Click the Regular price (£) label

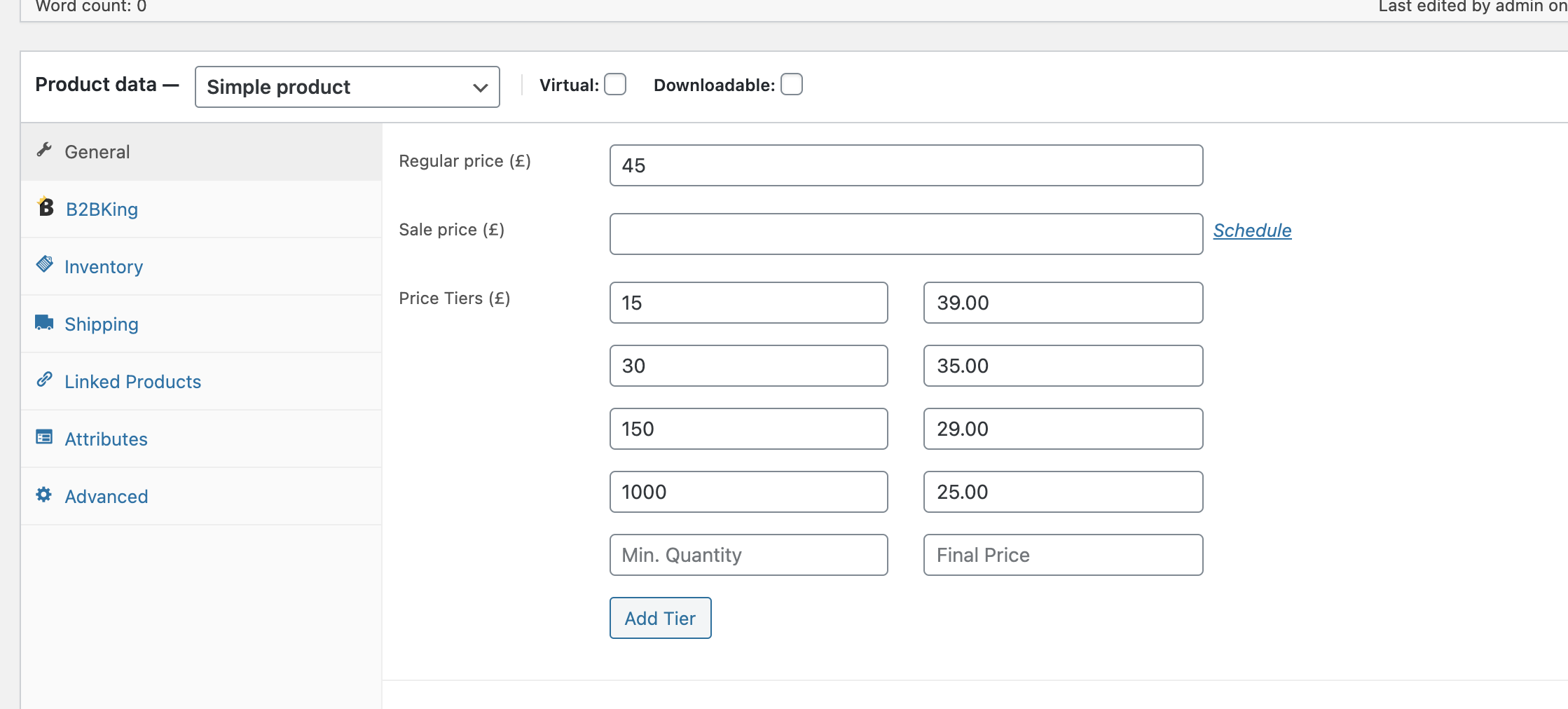point(465,161)
